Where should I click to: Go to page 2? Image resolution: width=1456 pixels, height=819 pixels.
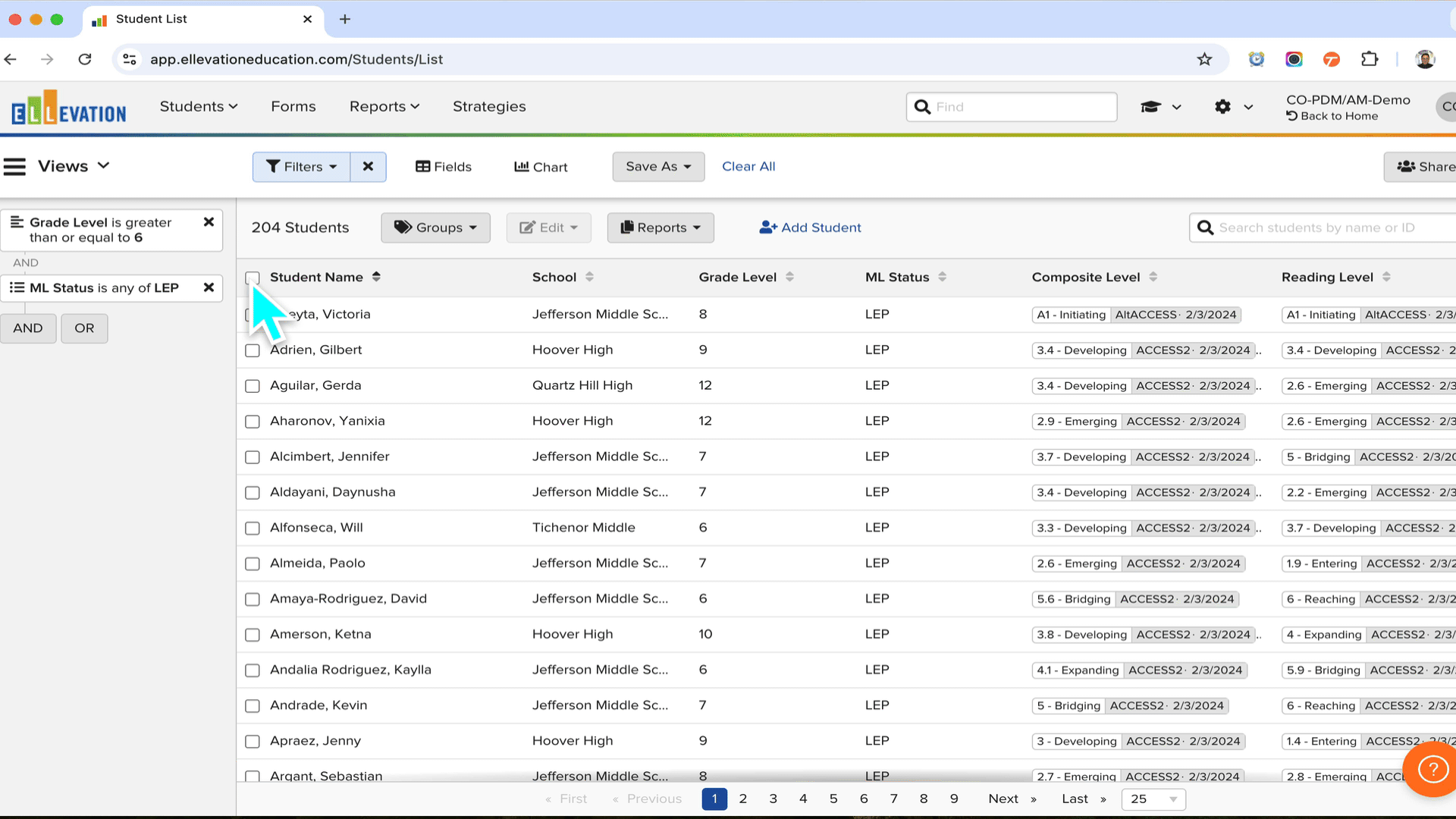[743, 799]
